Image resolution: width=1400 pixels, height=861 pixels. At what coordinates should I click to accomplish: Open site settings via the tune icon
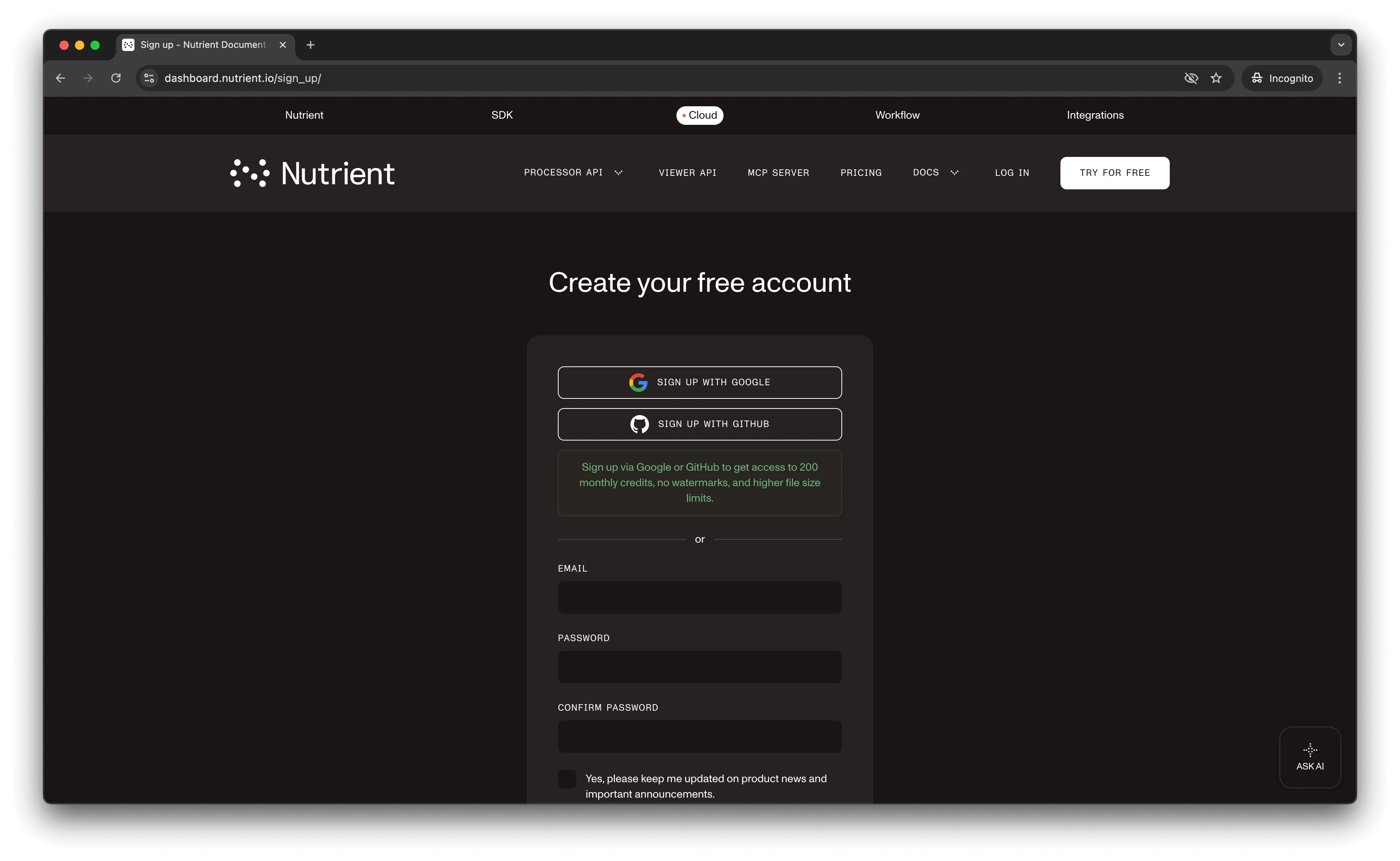[148, 78]
